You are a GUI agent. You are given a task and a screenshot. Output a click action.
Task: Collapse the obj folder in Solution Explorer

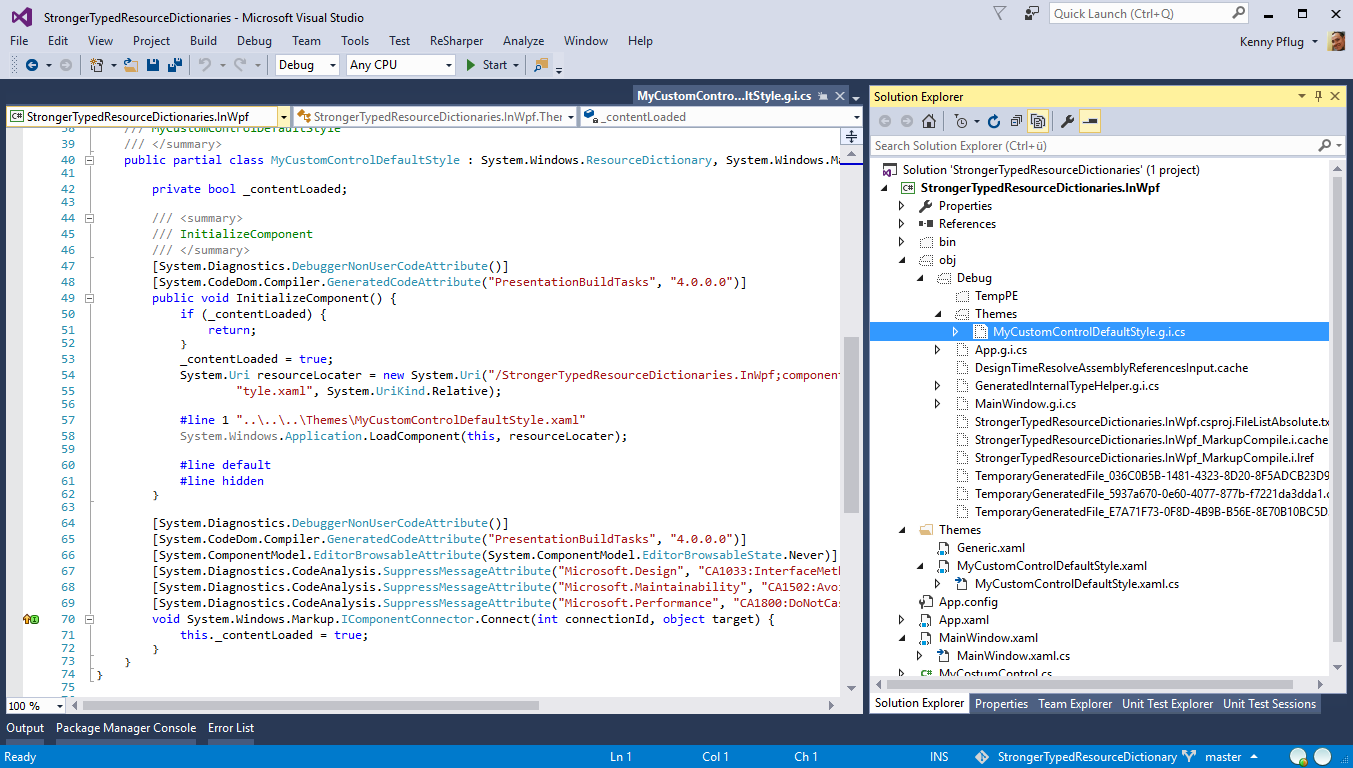901,259
